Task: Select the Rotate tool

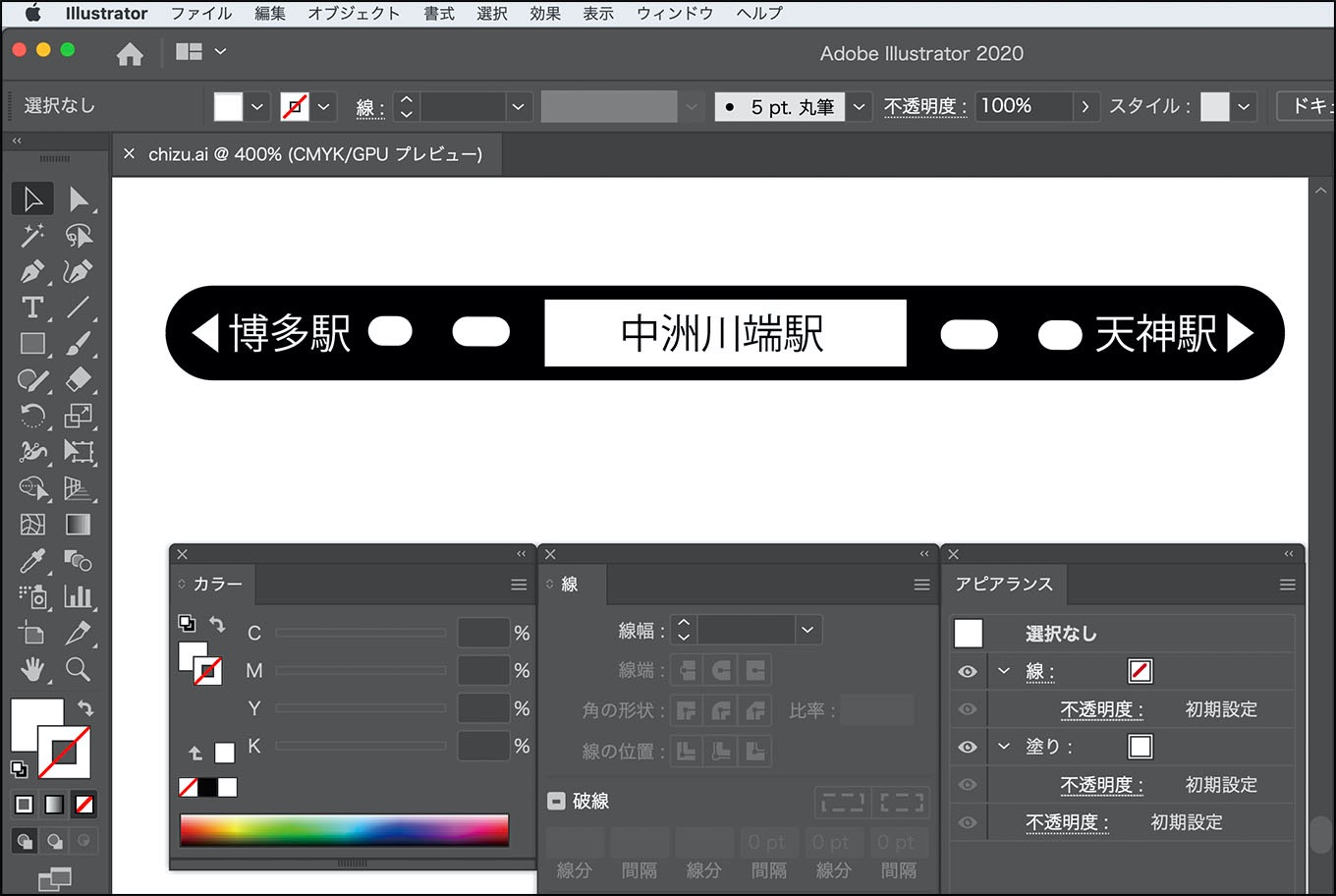Action: 33,416
